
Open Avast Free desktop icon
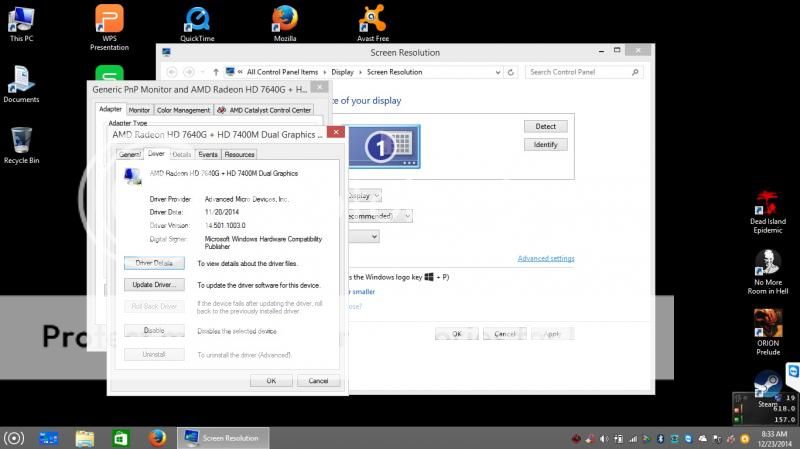pos(373,19)
